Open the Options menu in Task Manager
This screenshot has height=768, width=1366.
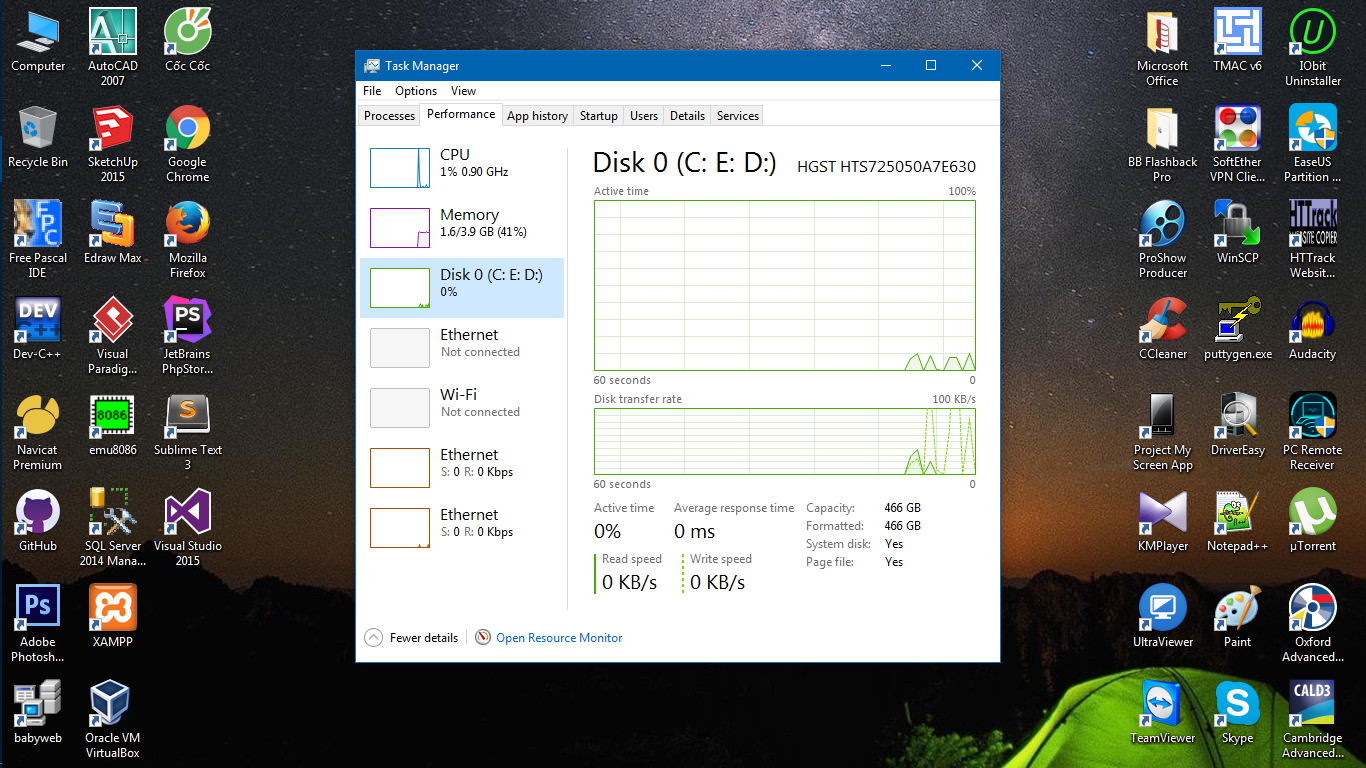tap(416, 90)
